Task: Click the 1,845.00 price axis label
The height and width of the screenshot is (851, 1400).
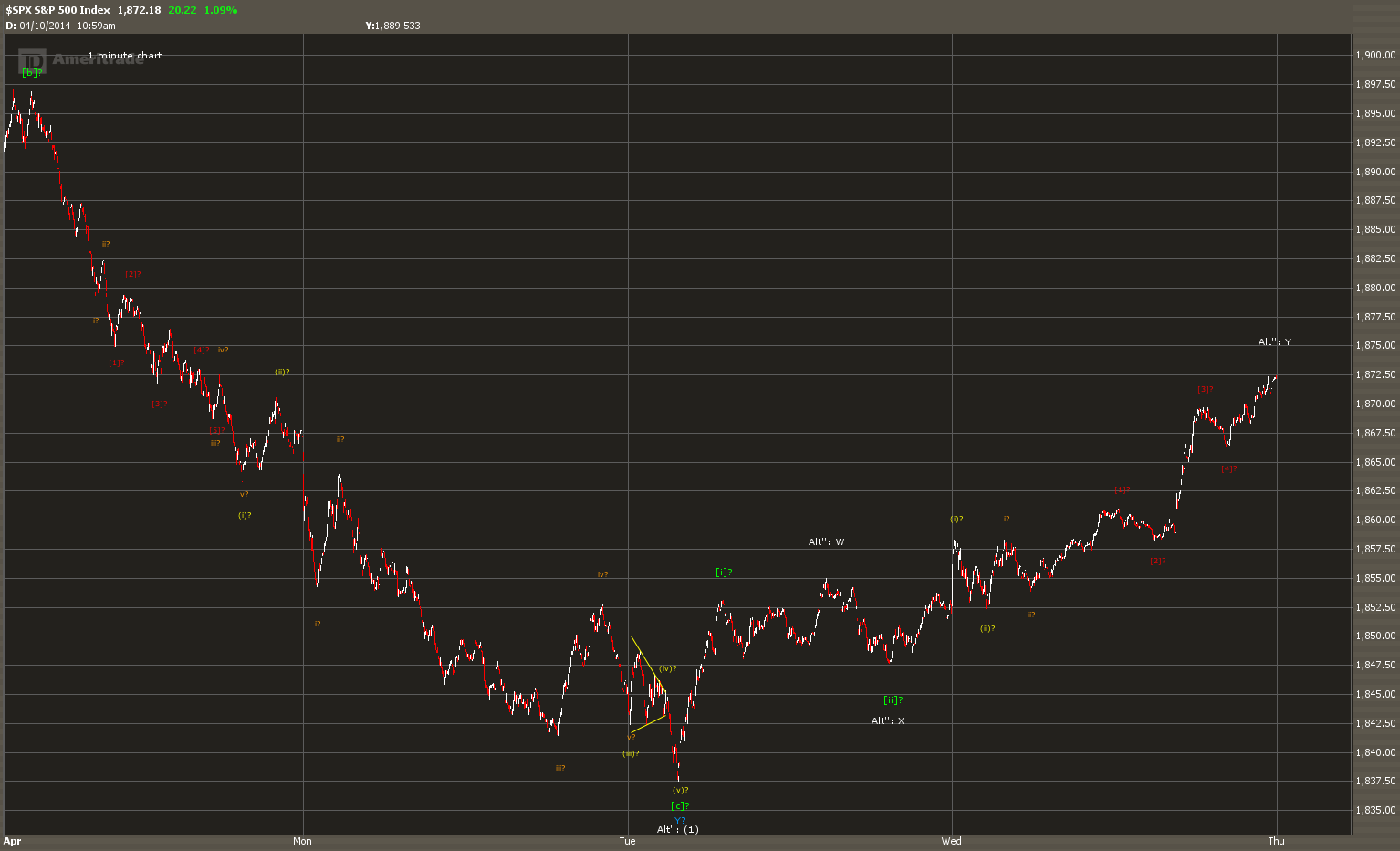Action: pos(1376,694)
